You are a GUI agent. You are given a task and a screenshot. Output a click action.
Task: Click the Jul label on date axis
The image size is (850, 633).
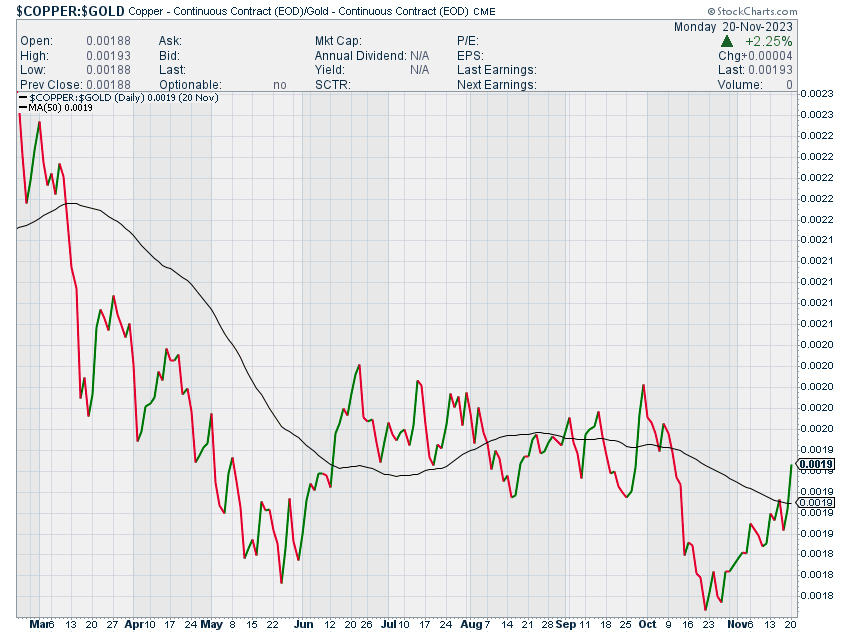pos(389,624)
